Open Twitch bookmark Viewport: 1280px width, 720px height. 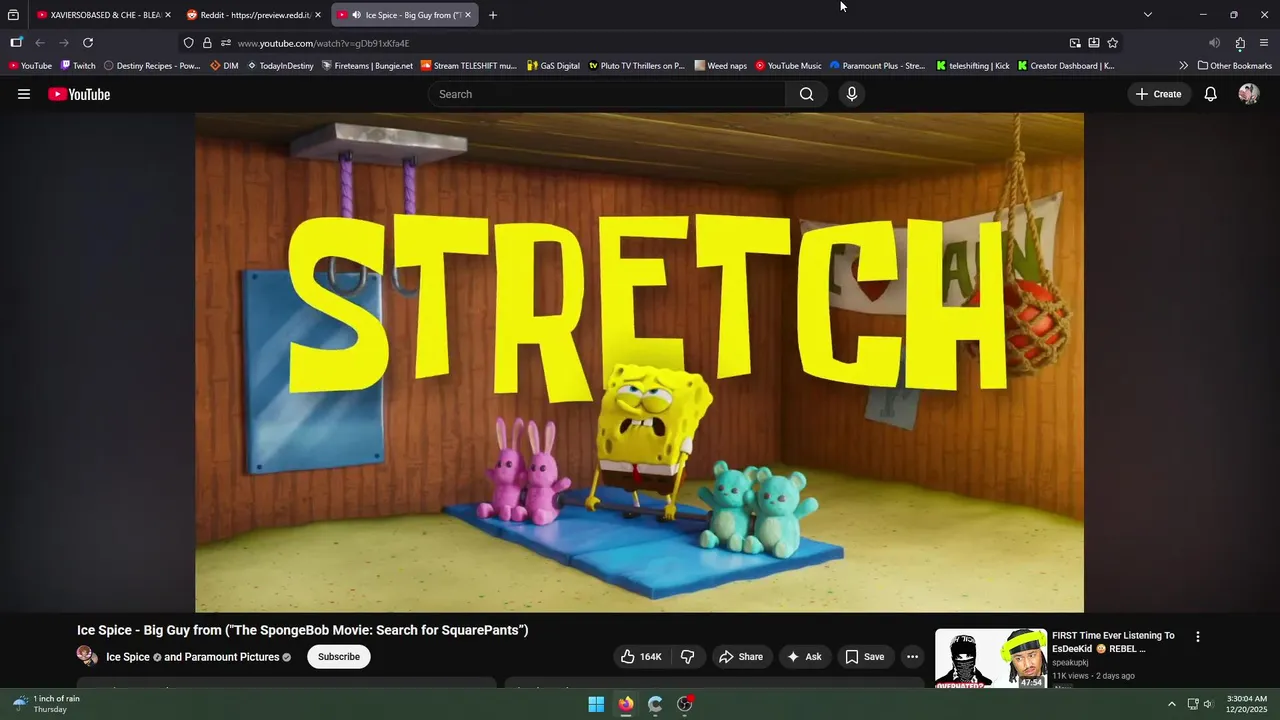coord(78,66)
